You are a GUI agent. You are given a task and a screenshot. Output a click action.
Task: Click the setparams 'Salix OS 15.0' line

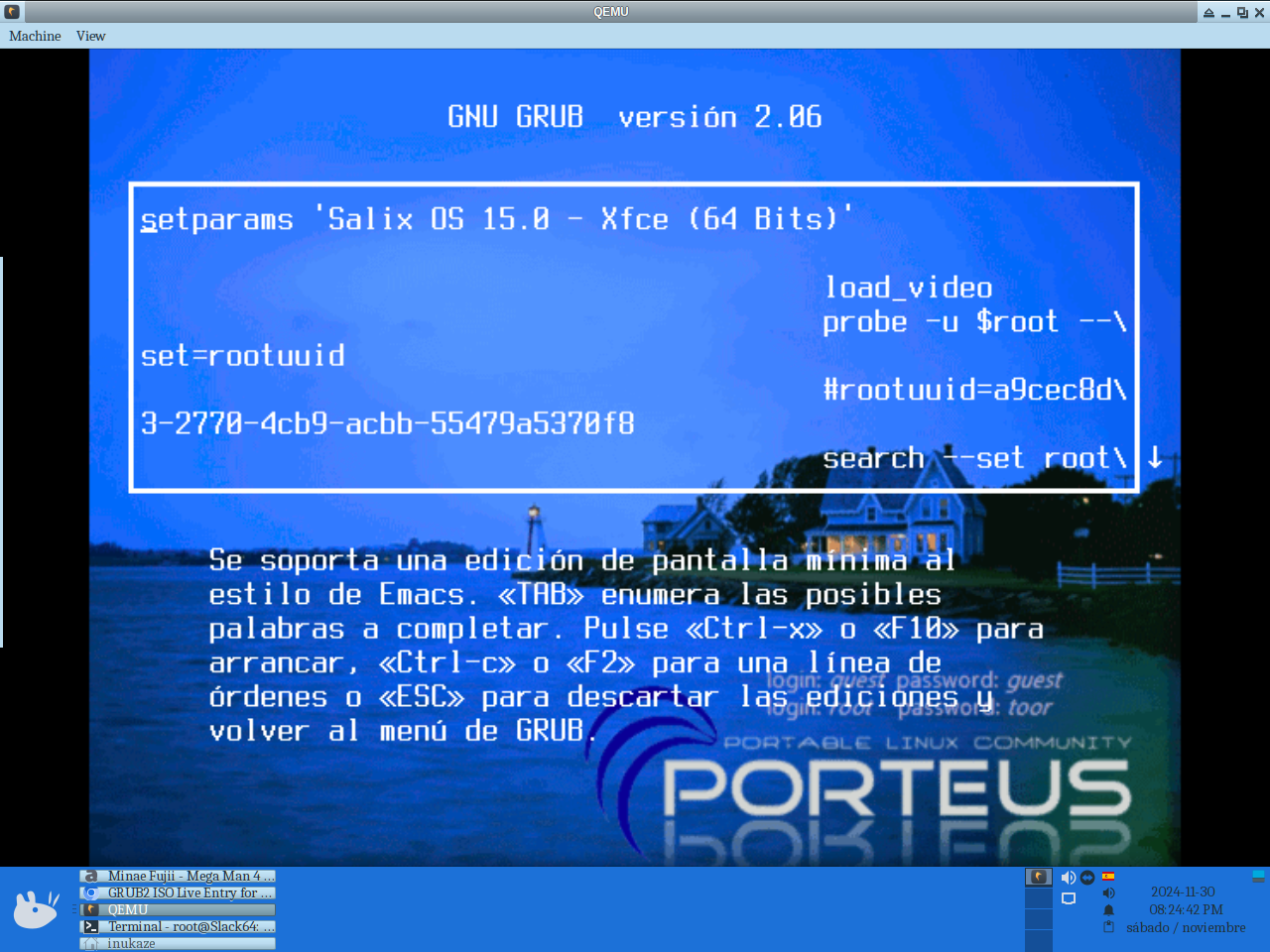click(496, 219)
